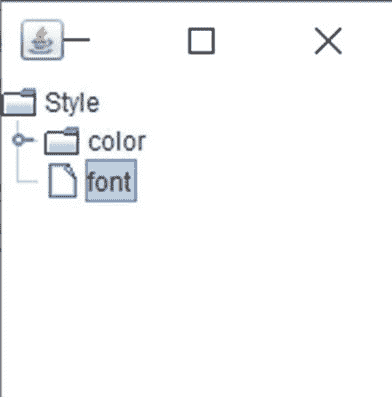
Task: Maximize the window using the square button
Action: 201,41
